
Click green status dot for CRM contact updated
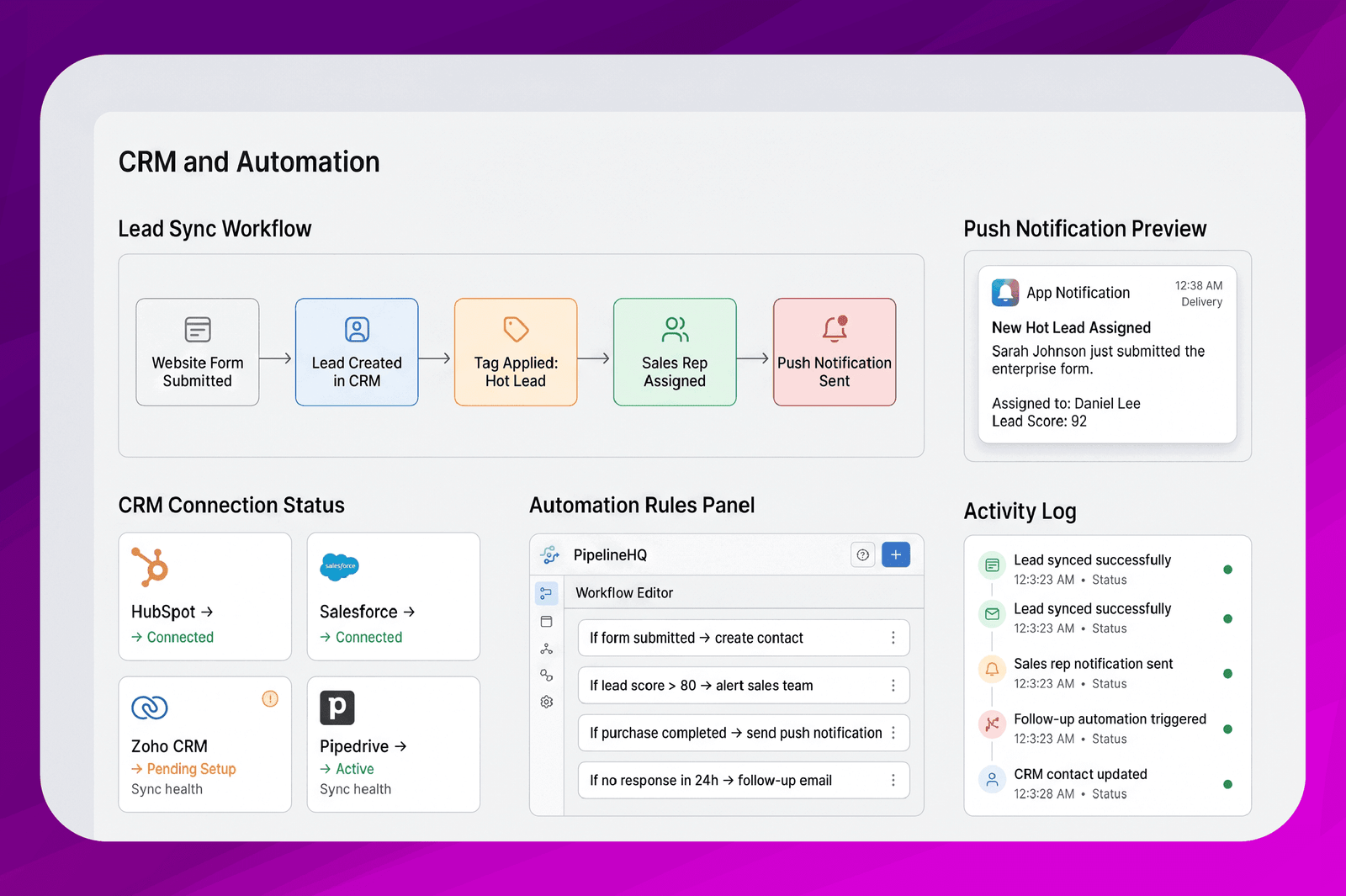1227,784
